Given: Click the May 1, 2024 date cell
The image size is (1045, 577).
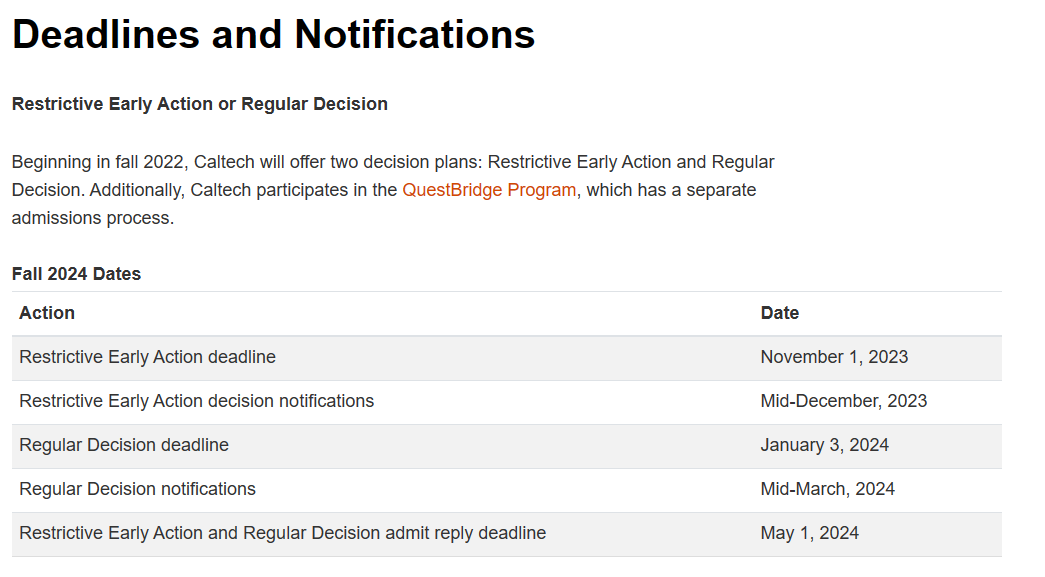Looking at the screenshot, I should pos(810,533).
